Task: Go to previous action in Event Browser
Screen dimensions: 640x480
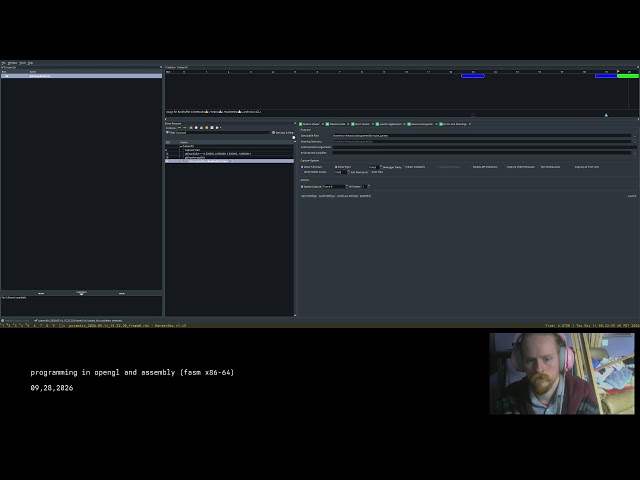Action: coord(179,128)
